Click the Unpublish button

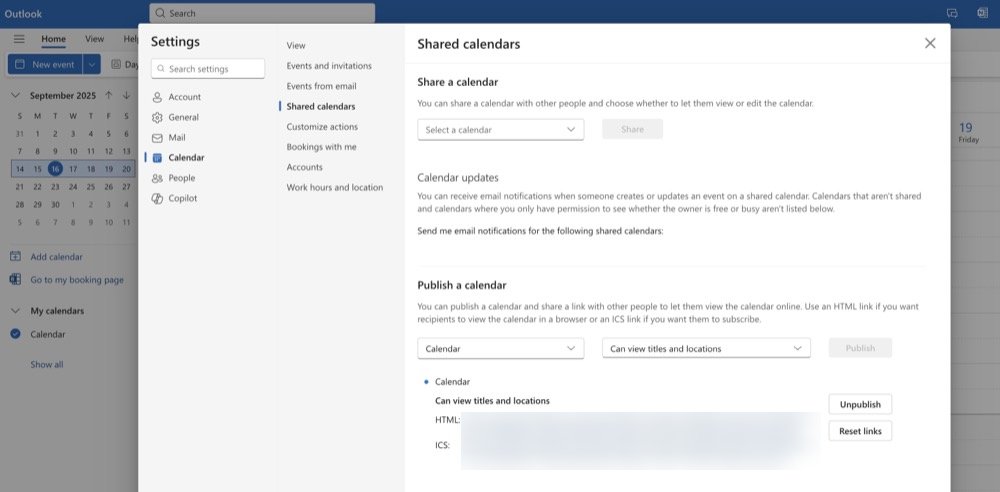[x=859, y=404]
